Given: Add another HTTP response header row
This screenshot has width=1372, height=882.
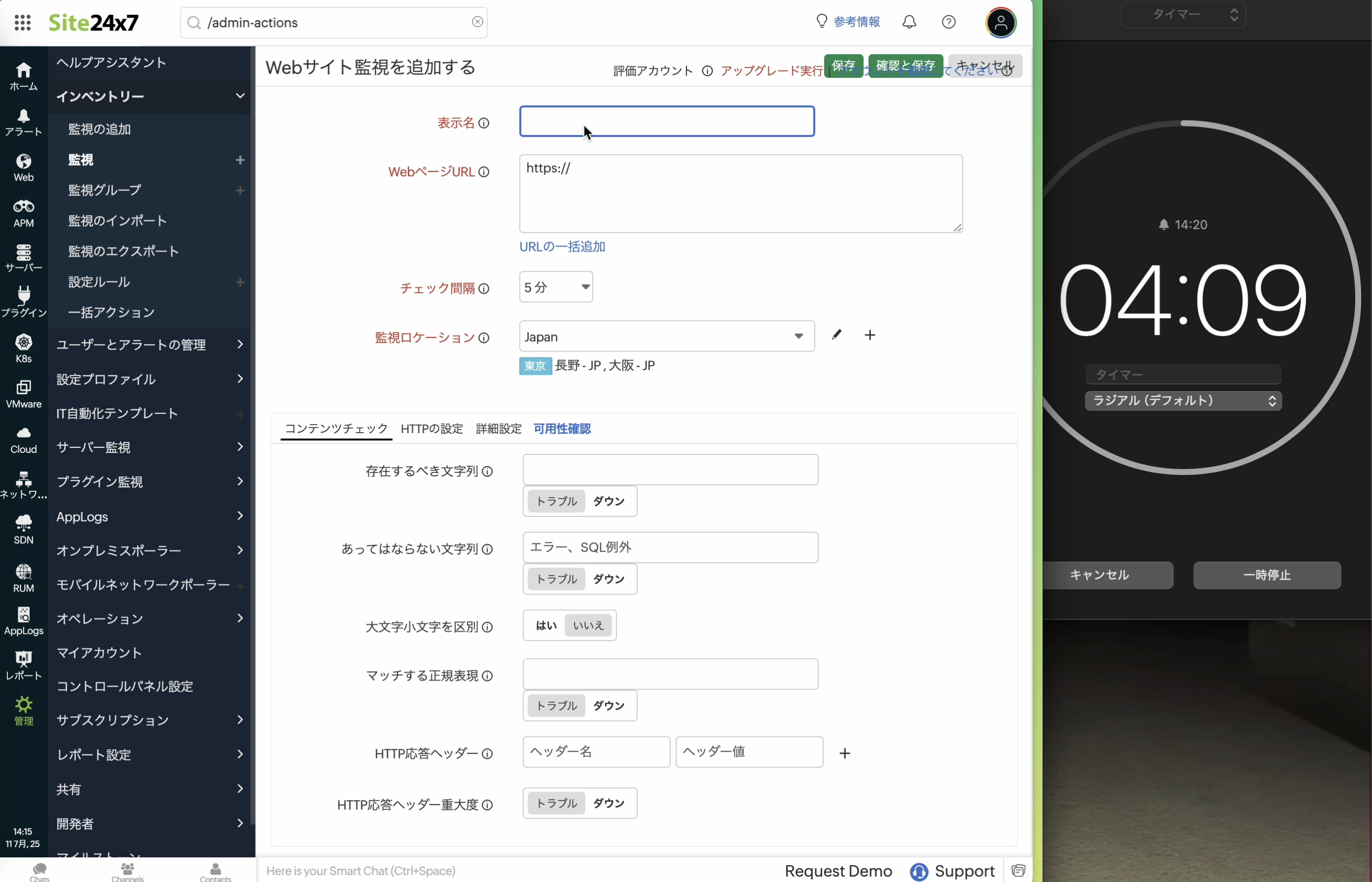Looking at the screenshot, I should [x=844, y=753].
